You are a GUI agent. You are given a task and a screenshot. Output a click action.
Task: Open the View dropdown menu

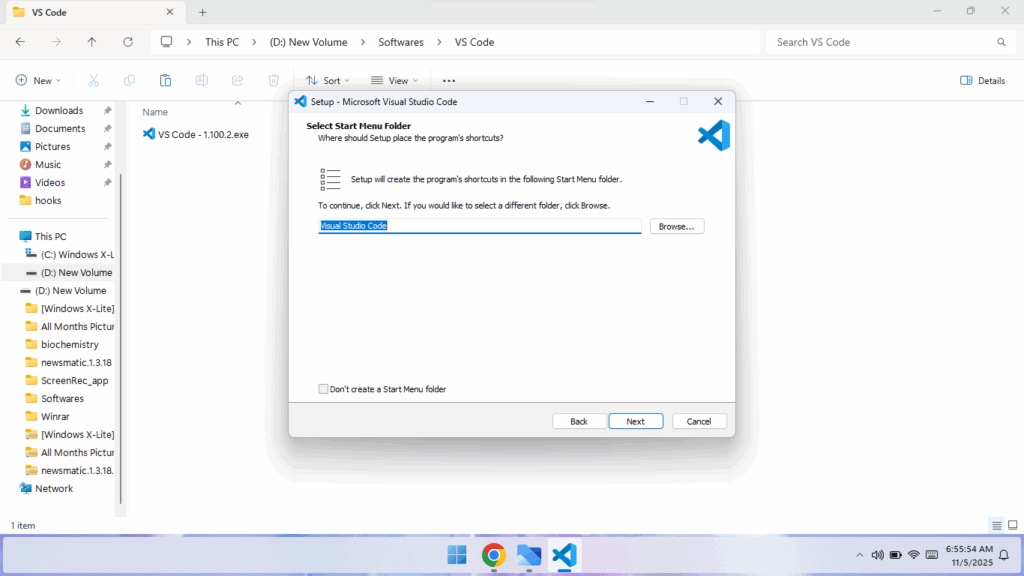394,80
